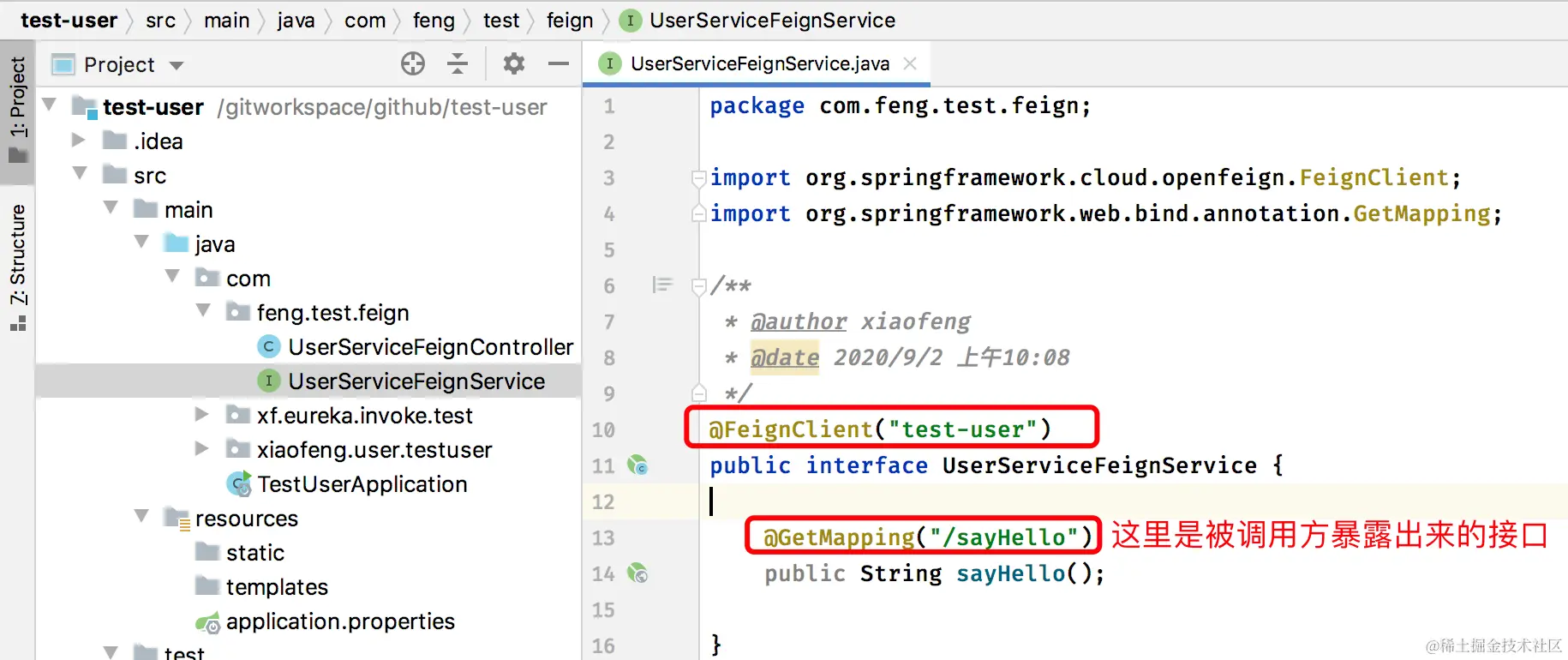This screenshot has height=660, width=1568.
Task: Open Project panel settings gear
Action: 514,63
